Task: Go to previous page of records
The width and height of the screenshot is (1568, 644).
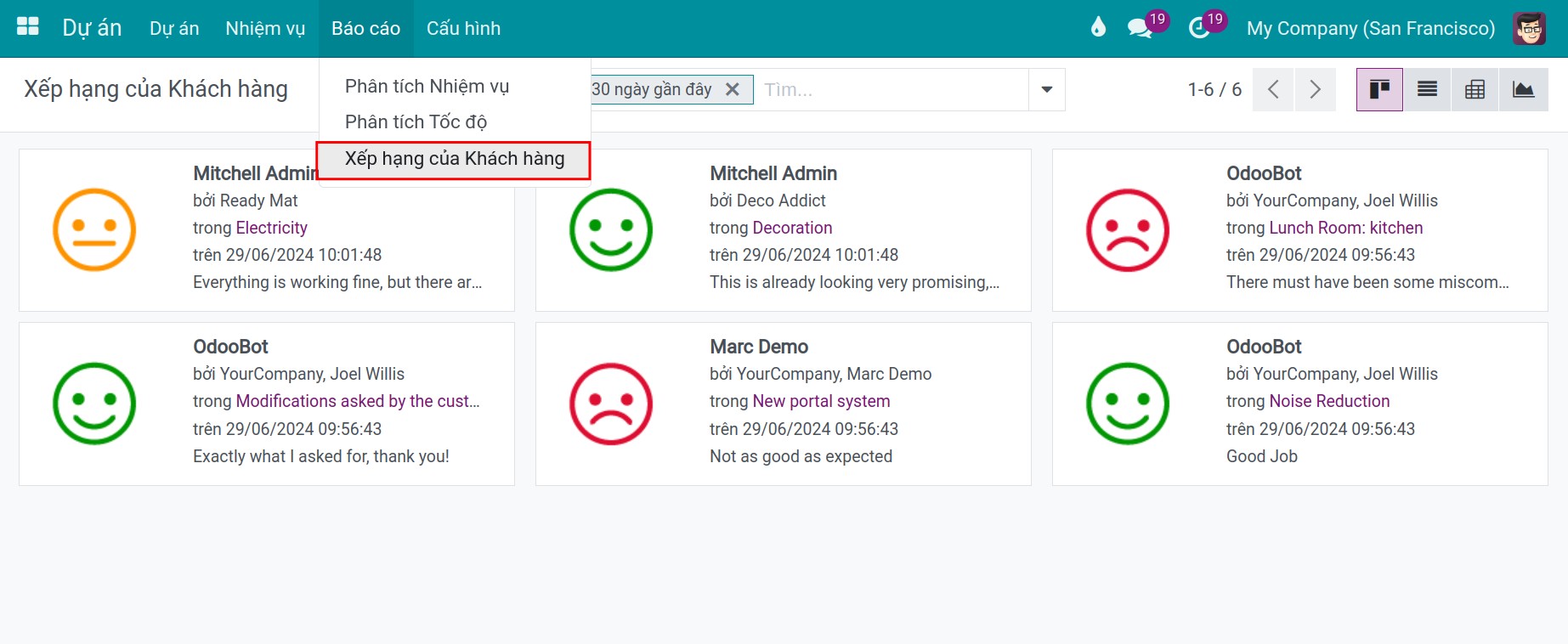Action: 1273,89
